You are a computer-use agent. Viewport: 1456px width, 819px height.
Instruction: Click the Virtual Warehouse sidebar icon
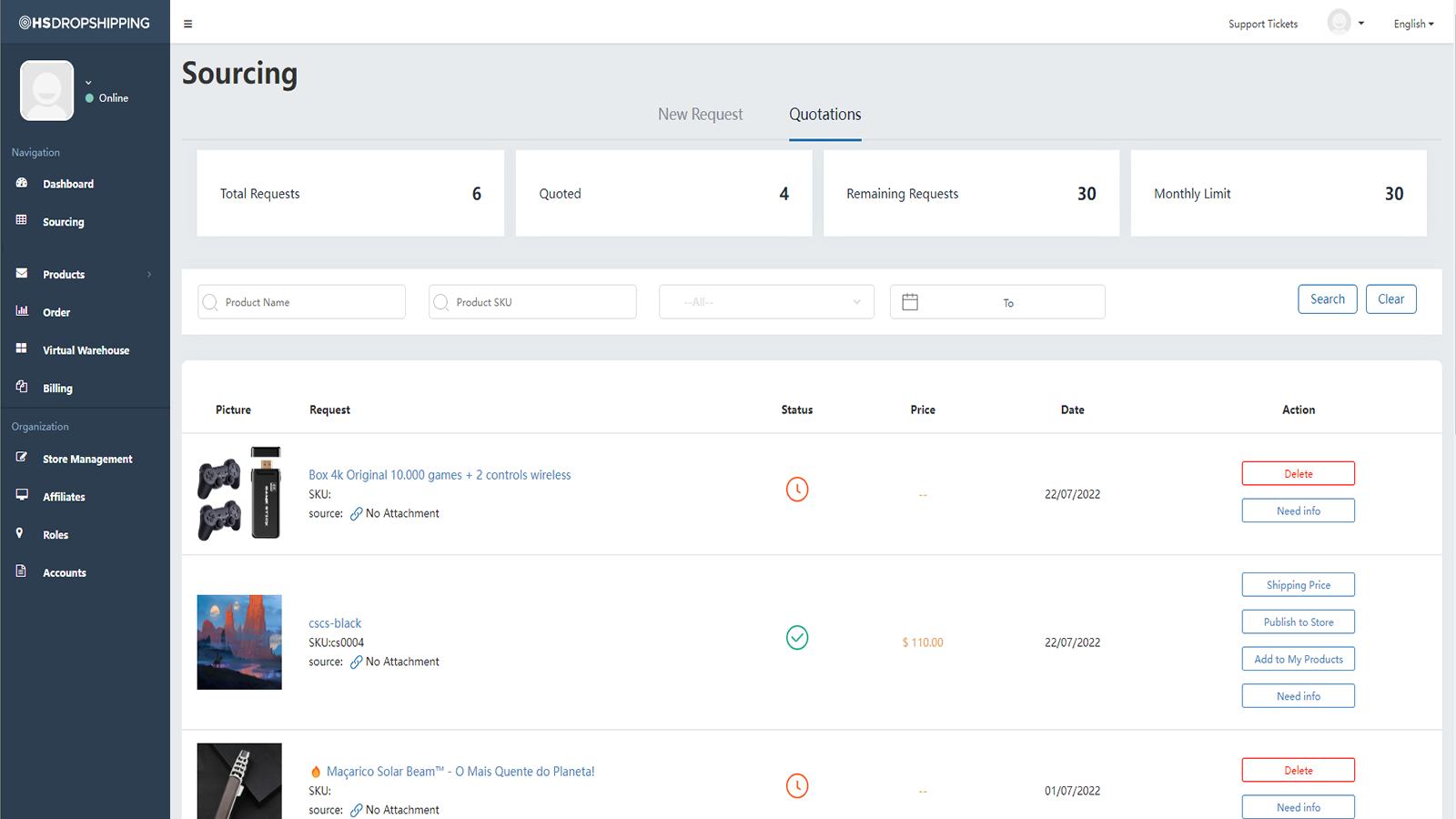(x=22, y=349)
